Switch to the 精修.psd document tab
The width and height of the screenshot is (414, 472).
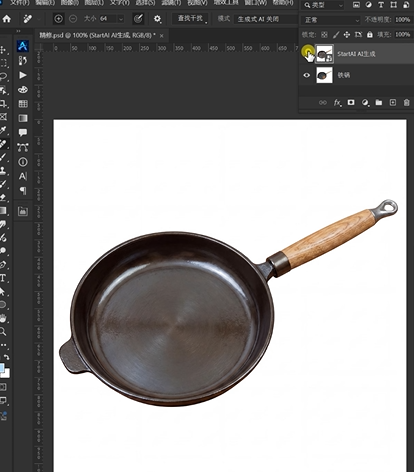[x=97, y=35]
